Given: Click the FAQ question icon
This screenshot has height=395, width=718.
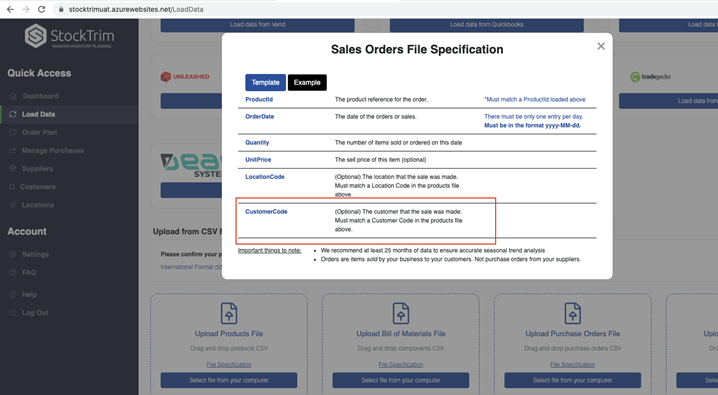Looking at the screenshot, I should pyautogui.click(x=13, y=273).
